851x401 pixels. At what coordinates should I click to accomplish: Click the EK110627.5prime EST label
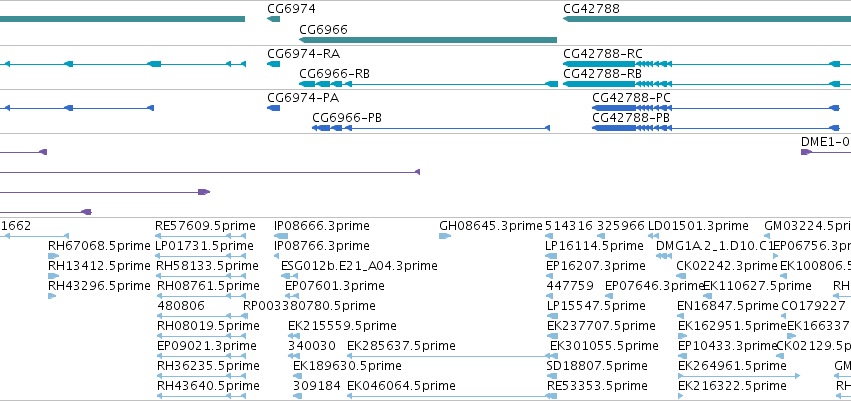pyautogui.click(x=757, y=285)
